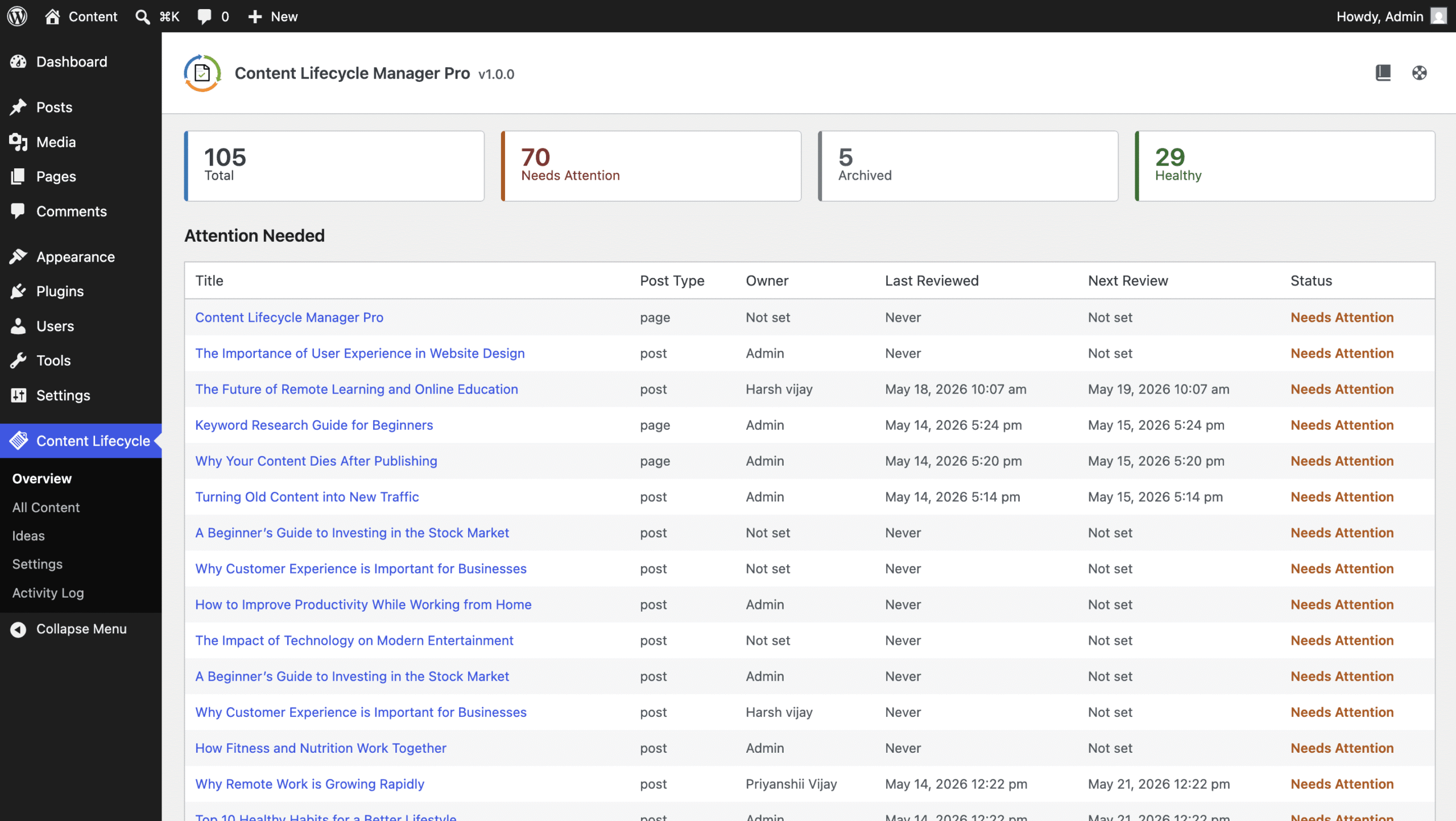Select the Overview submenu item
1456x821 pixels.
point(42,478)
